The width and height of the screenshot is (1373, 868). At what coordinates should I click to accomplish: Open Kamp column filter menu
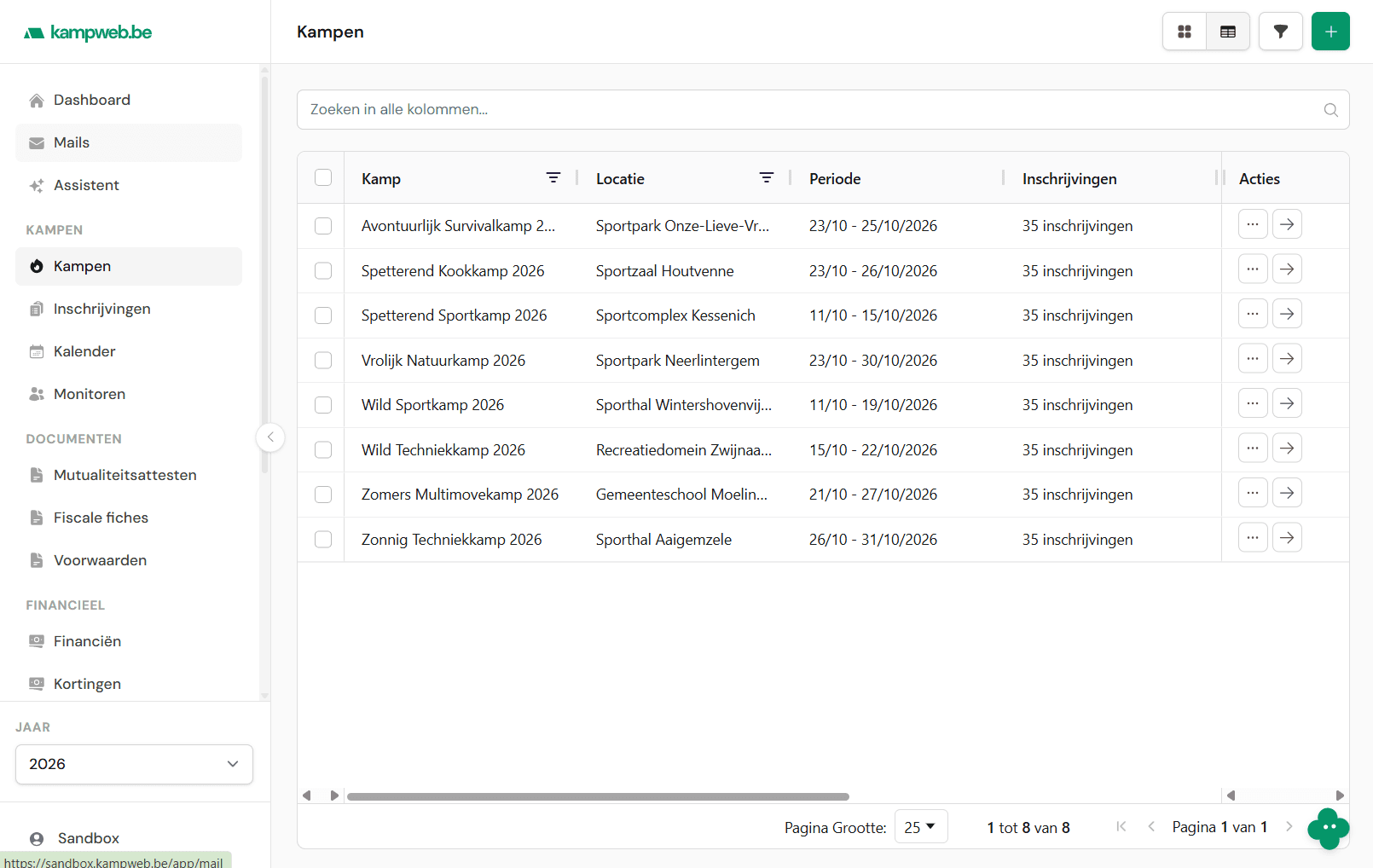coord(553,177)
